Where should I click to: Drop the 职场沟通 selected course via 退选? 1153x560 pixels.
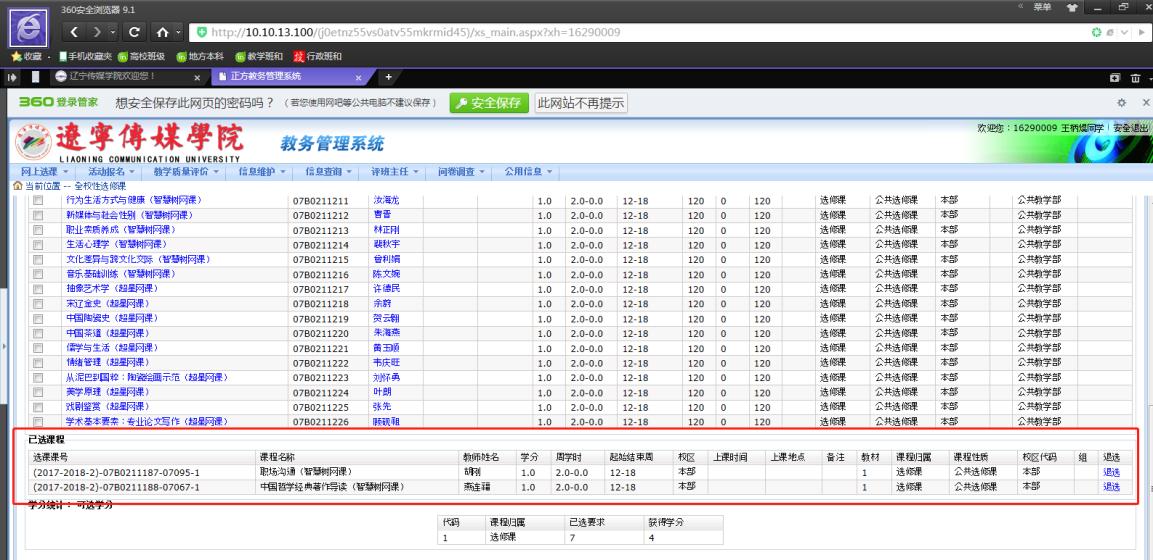[1111, 473]
